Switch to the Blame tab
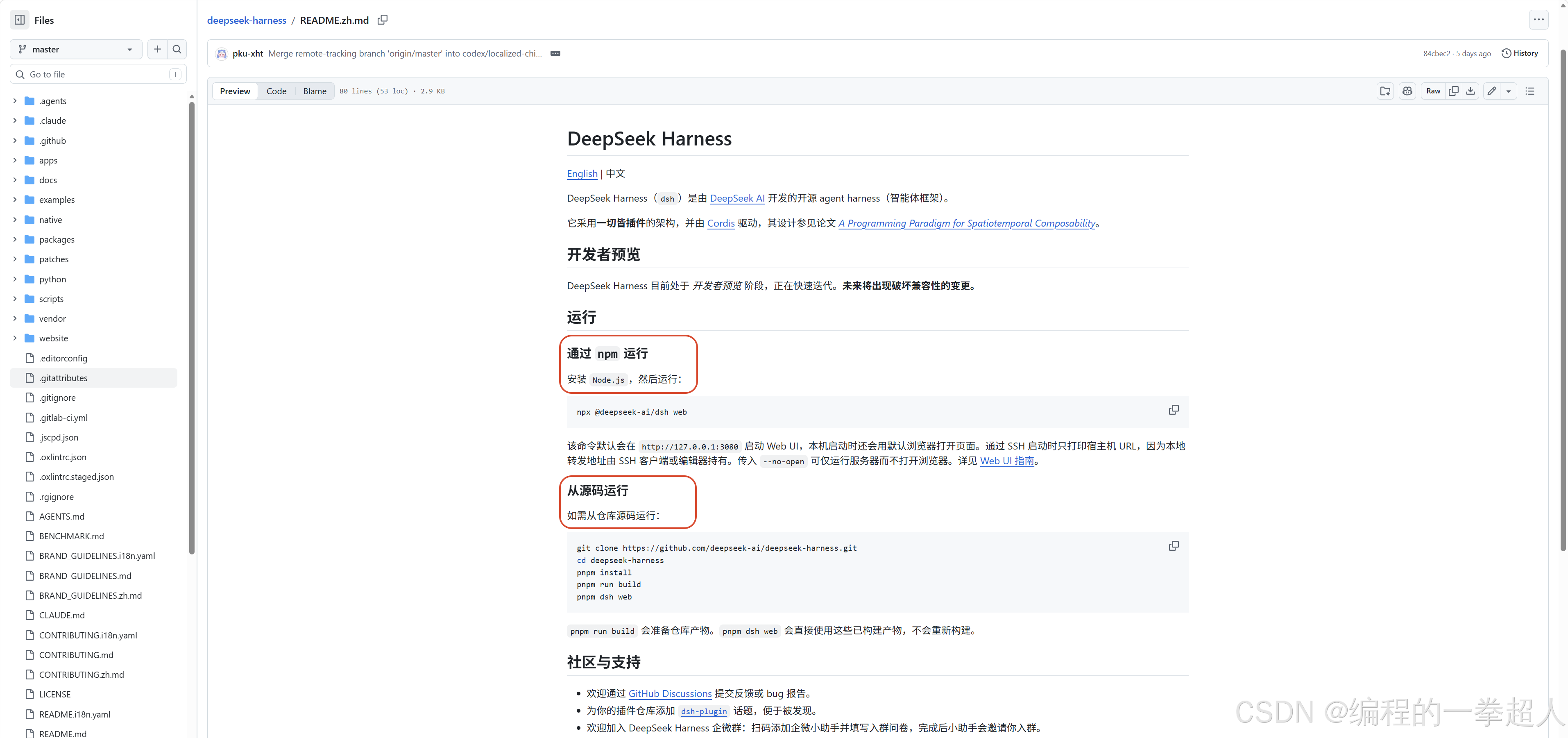The image size is (1568, 738). coord(315,91)
